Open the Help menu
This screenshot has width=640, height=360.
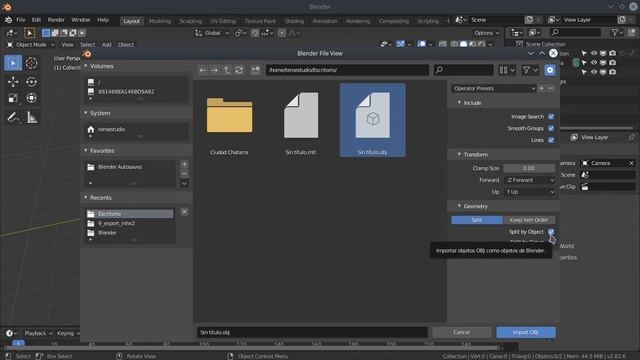pyautogui.click(x=103, y=20)
